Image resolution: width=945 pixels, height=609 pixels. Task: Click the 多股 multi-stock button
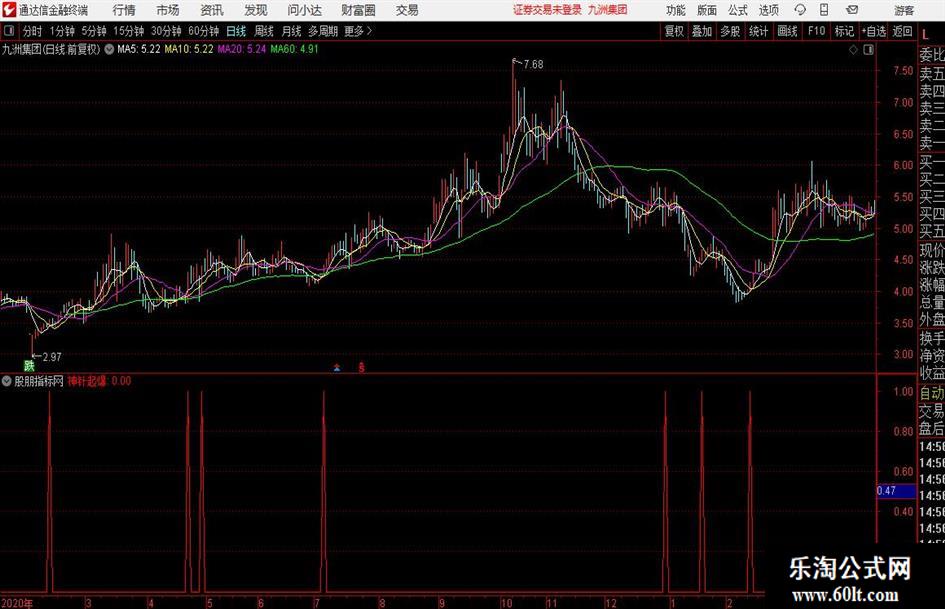730,31
